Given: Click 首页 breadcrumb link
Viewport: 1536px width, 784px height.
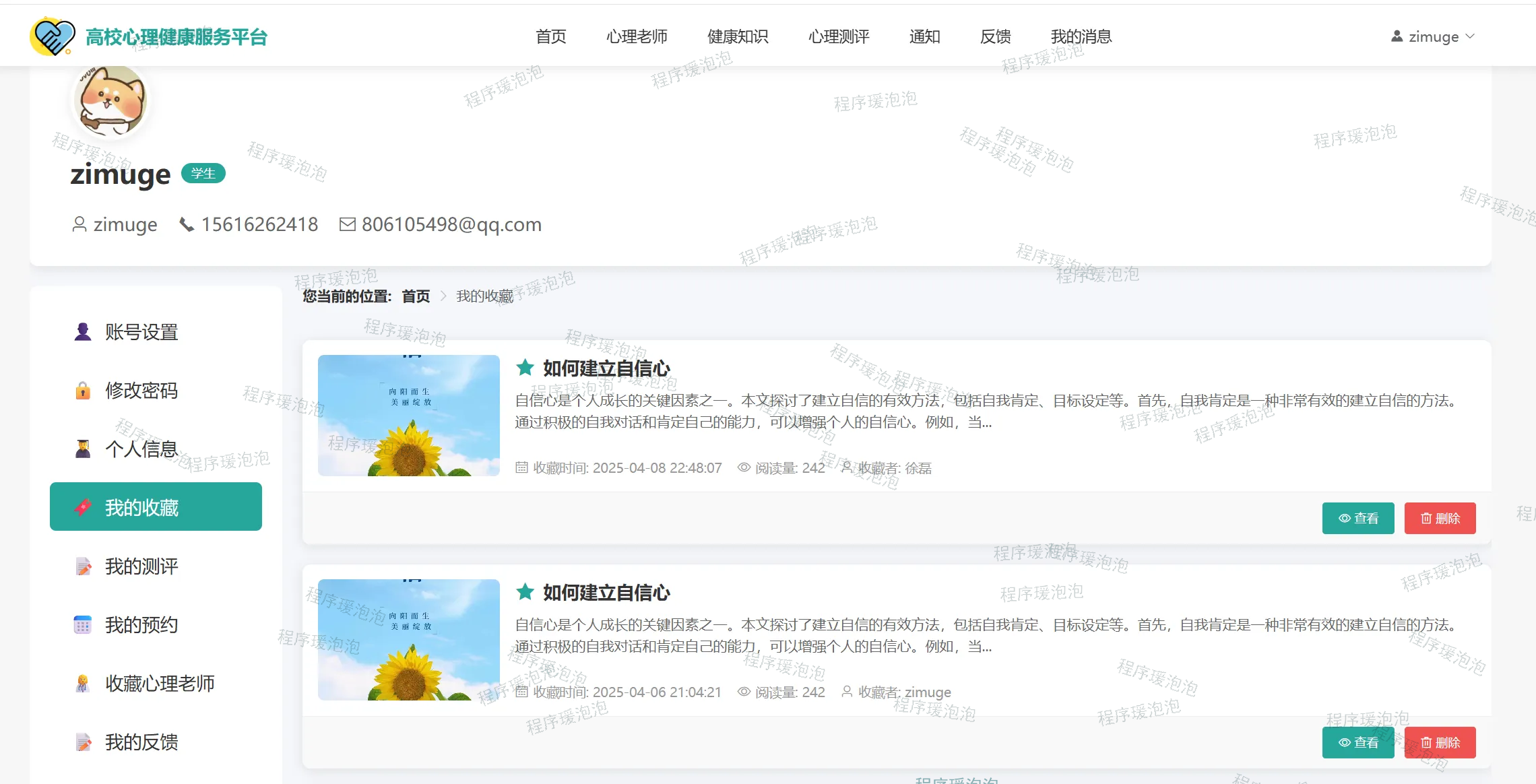Looking at the screenshot, I should tap(416, 296).
